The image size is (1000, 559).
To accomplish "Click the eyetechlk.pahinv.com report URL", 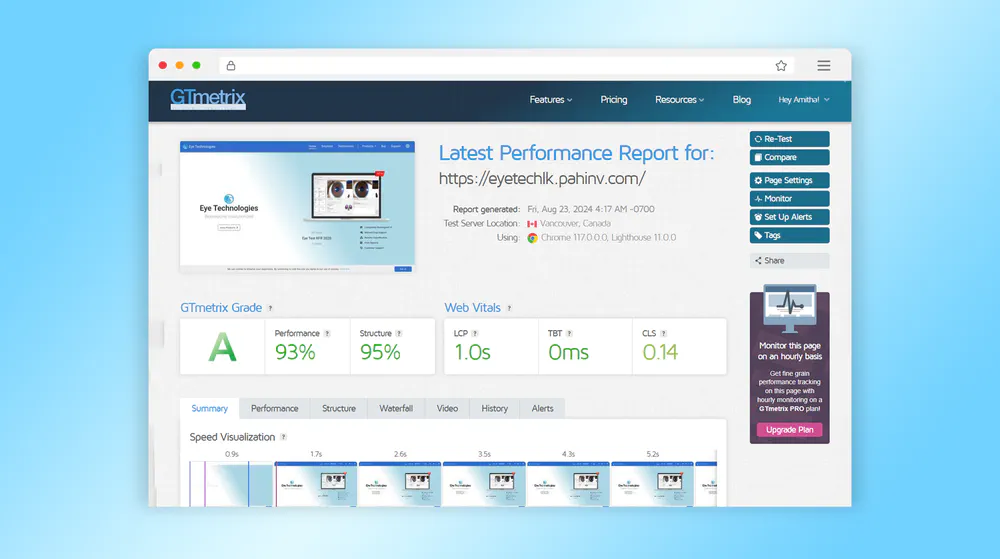I will 542,179.
